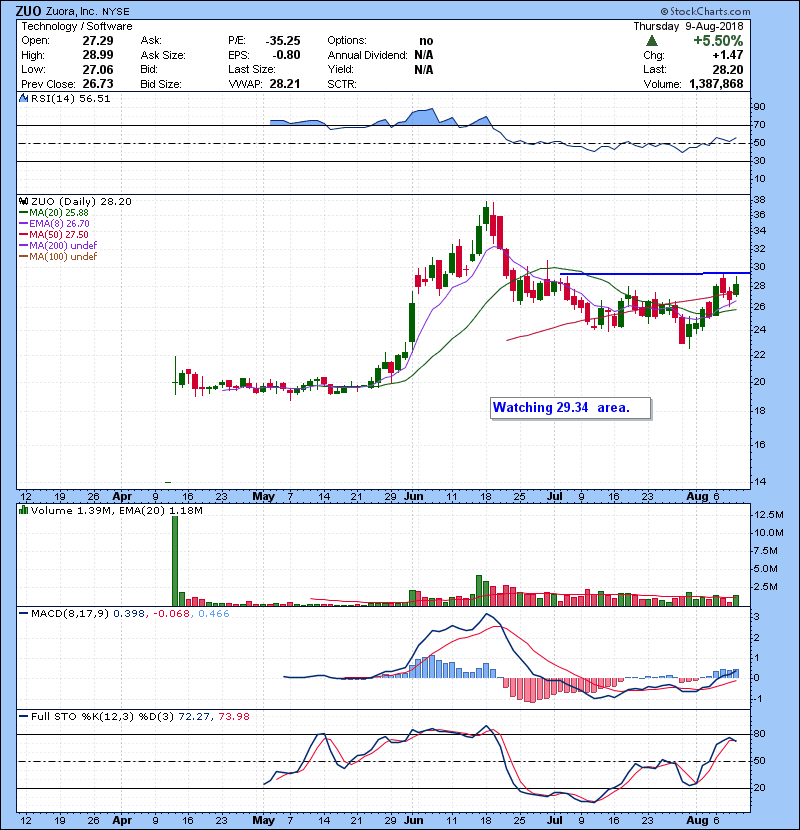The width and height of the screenshot is (800, 830).
Task: Click the Last Size label
Action: click(251, 69)
